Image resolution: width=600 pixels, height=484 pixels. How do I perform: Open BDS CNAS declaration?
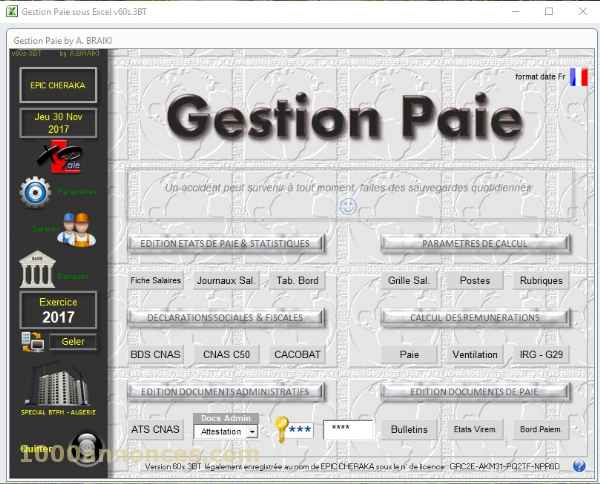click(155, 355)
